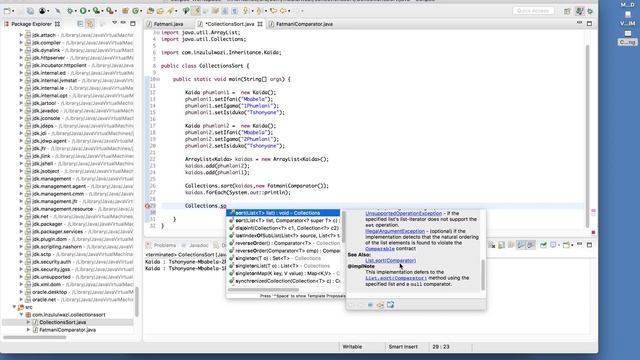Open the Comparable contract link
Image resolution: width=640 pixels, height=360 pixels.
[x=380, y=249]
